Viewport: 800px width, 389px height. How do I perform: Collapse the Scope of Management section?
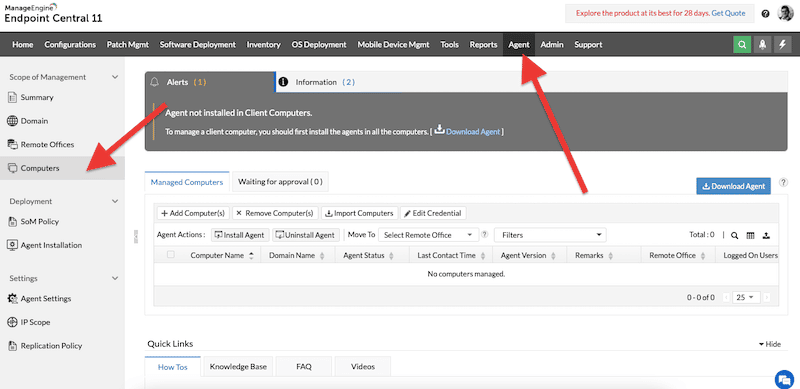(115, 77)
